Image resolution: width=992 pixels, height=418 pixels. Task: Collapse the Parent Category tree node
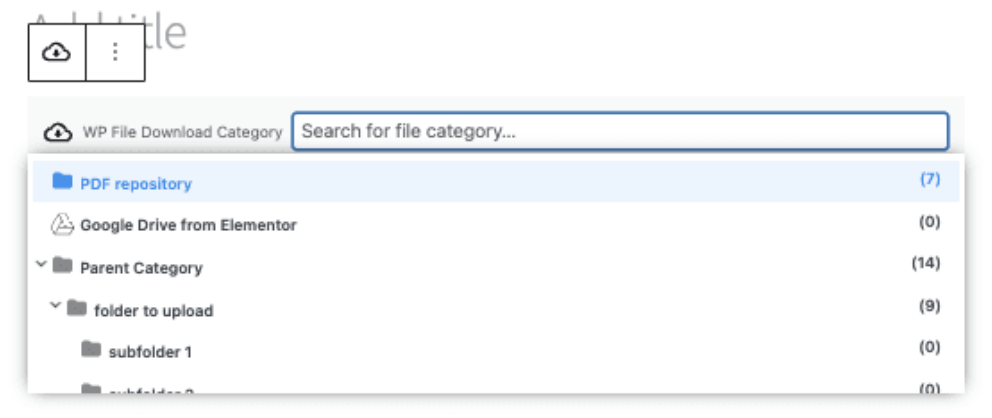40,266
